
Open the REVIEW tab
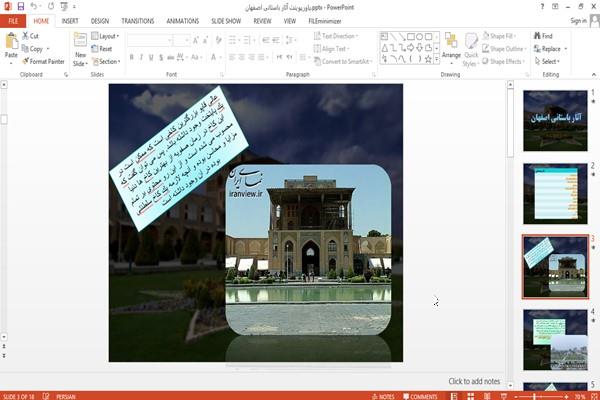pyautogui.click(x=262, y=21)
